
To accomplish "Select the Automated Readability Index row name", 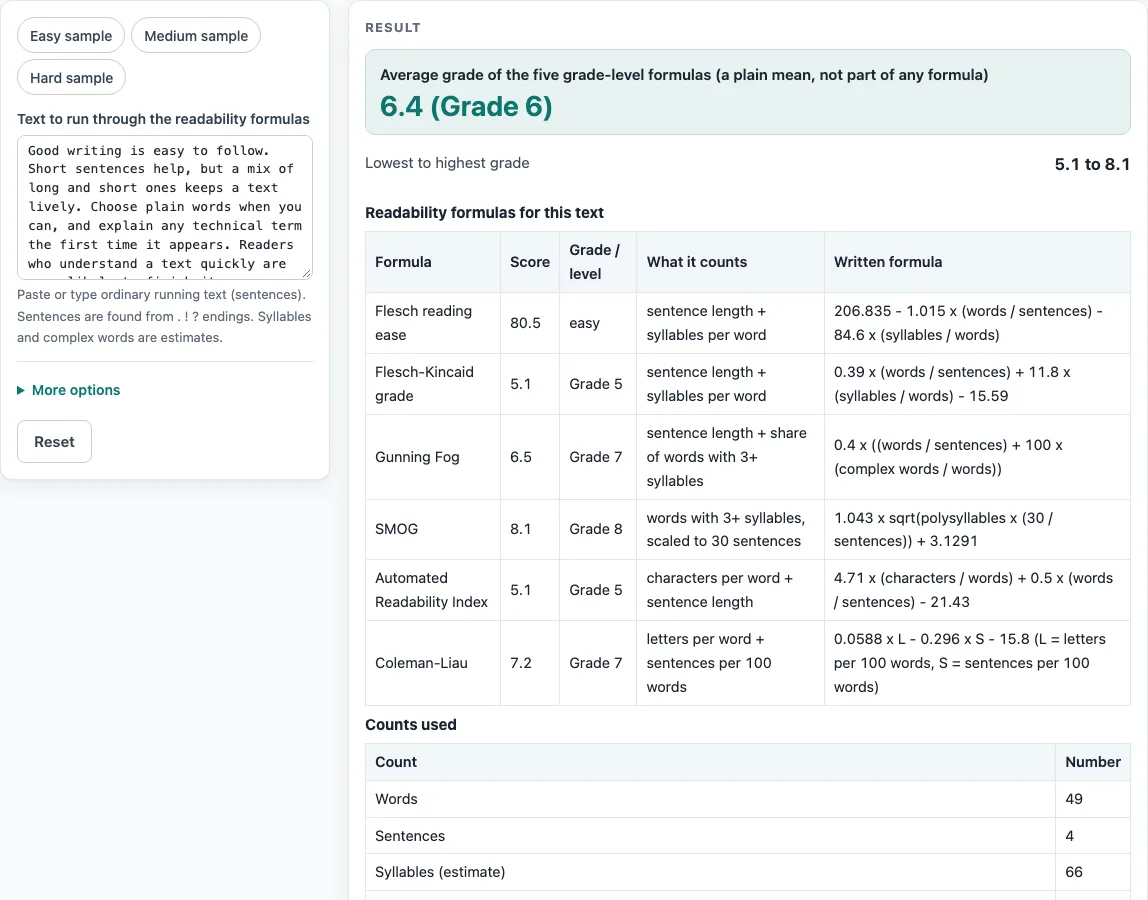I will point(431,590).
